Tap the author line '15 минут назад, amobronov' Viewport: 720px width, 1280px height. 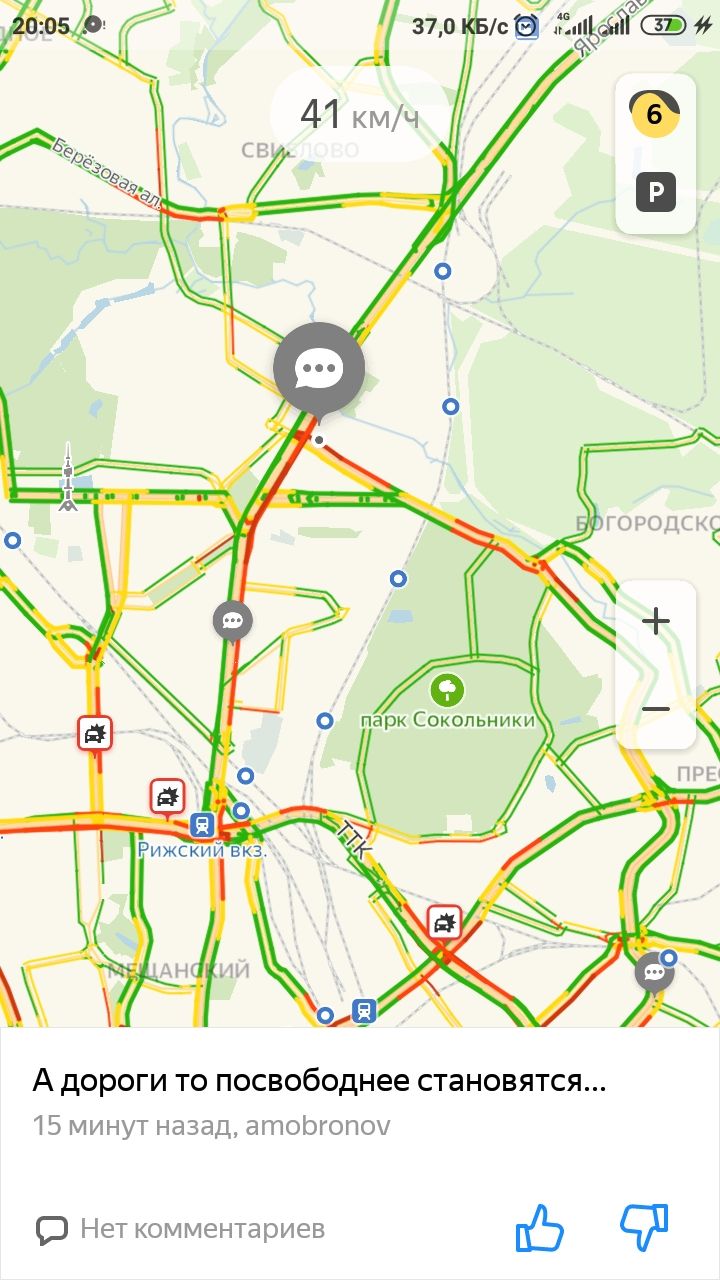[x=211, y=1126]
